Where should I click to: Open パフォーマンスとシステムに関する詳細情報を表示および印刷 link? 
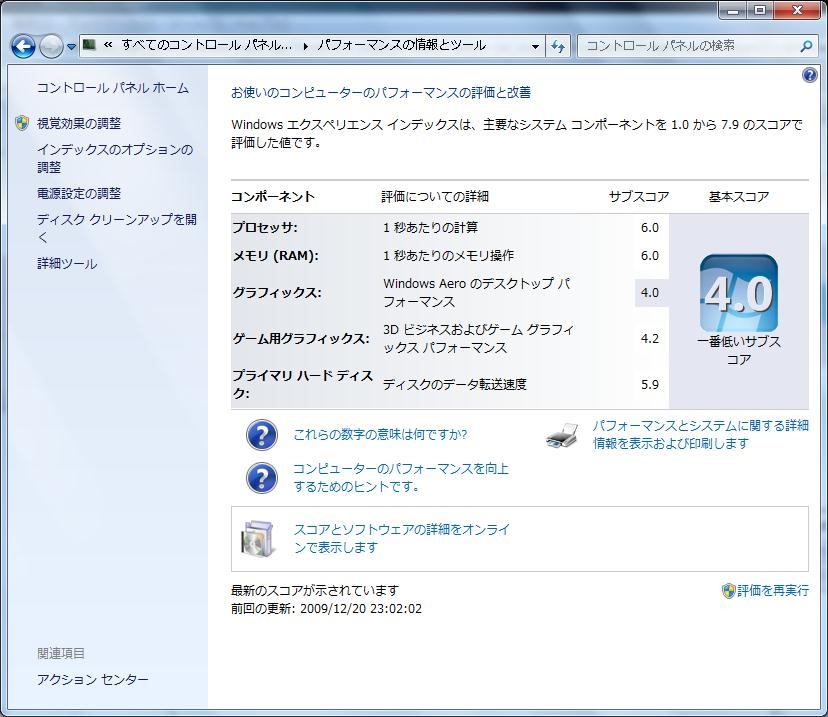click(701, 435)
